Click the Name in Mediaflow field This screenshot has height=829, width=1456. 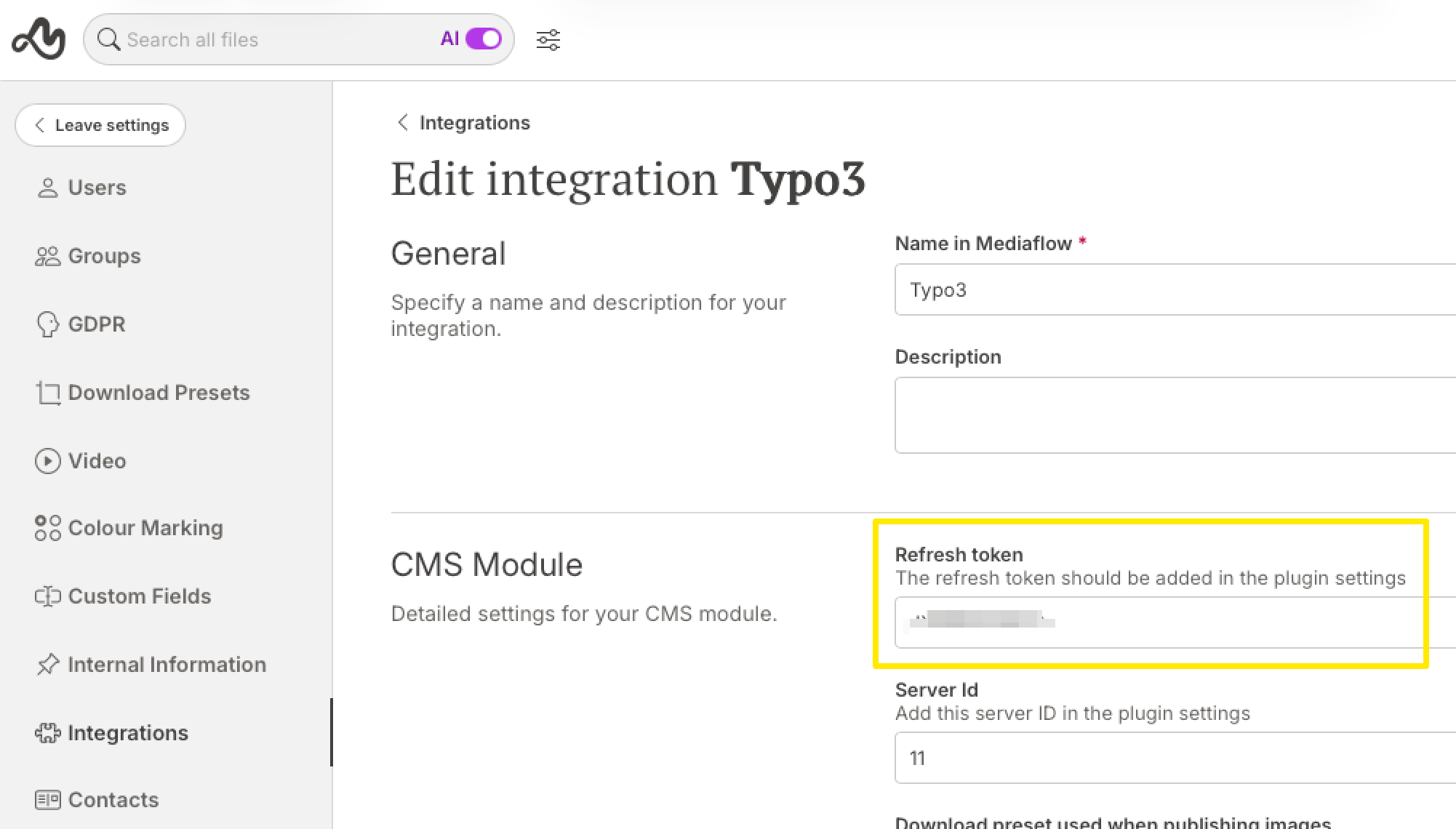(1171, 289)
